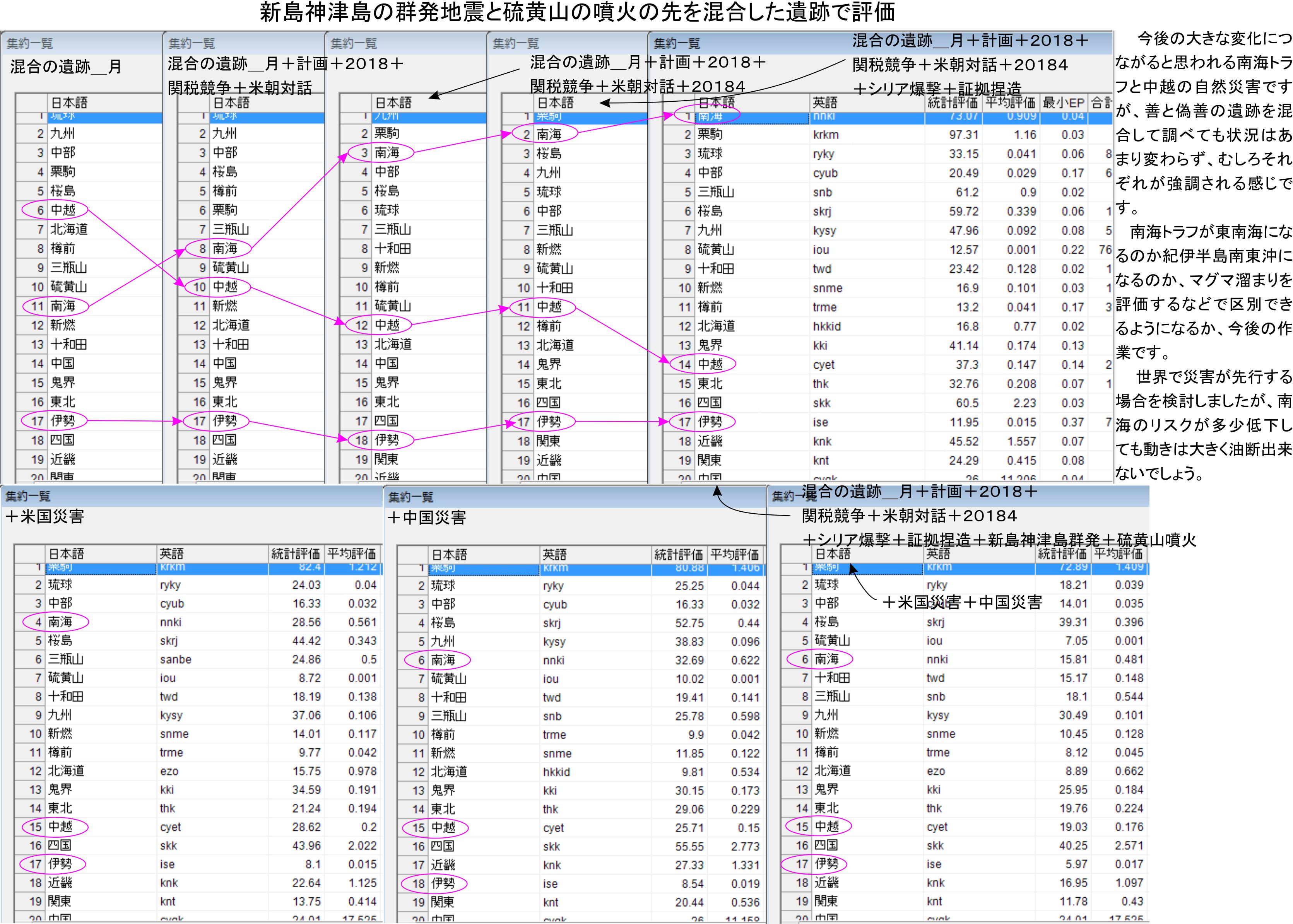
Task: Click the 最小EP column header
Action: (x=1063, y=103)
